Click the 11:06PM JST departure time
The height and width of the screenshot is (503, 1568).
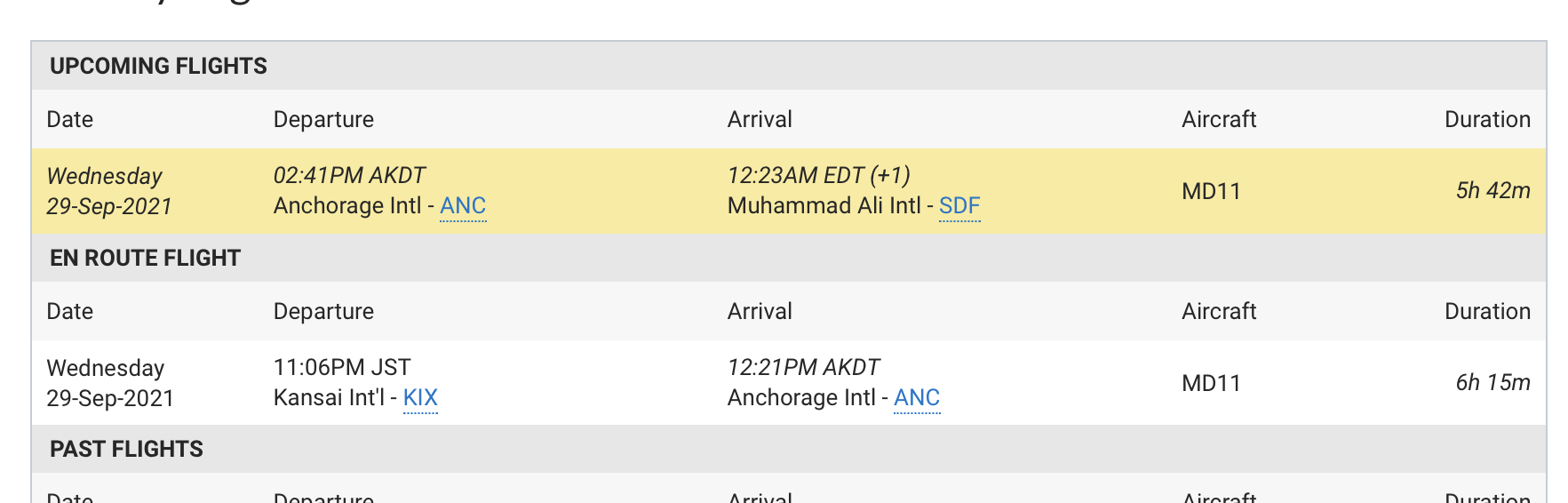click(x=342, y=368)
